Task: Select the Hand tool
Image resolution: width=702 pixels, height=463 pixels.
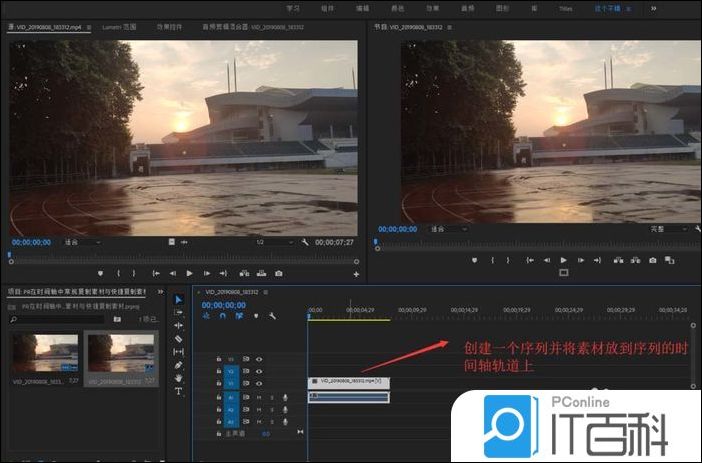Action: pyautogui.click(x=178, y=378)
